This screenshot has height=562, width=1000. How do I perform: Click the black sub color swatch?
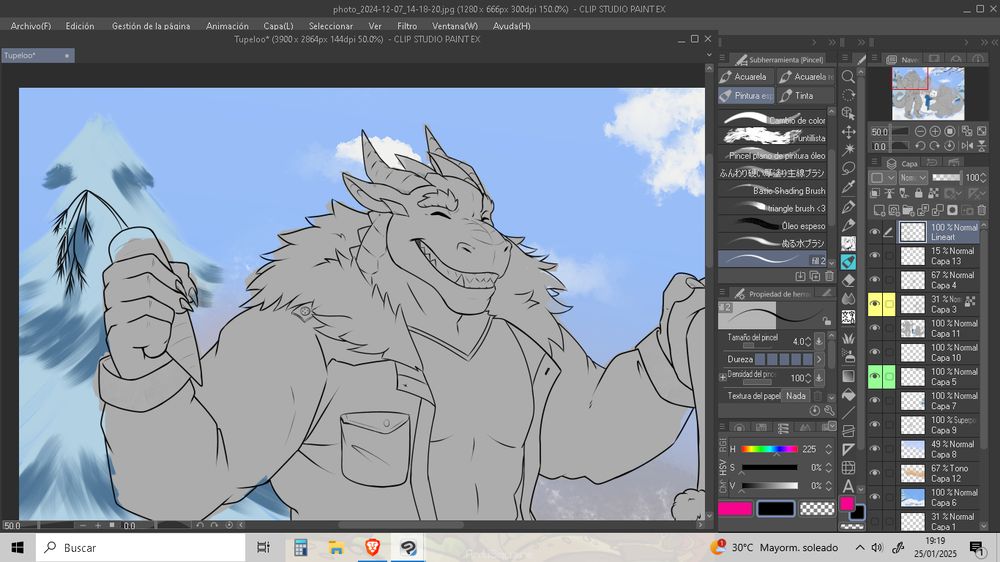point(857,512)
